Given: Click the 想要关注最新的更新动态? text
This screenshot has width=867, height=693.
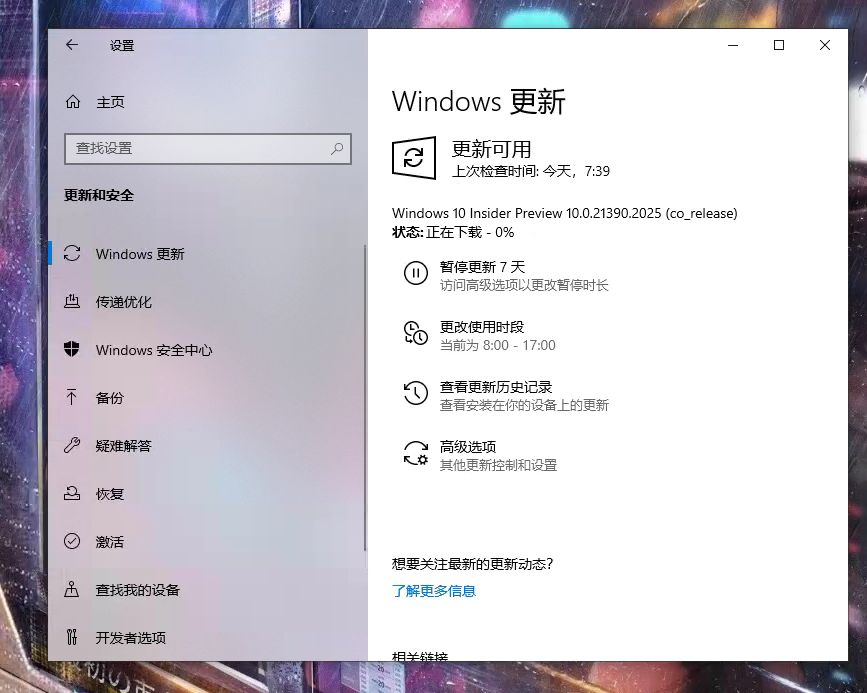Looking at the screenshot, I should click(x=473, y=564).
